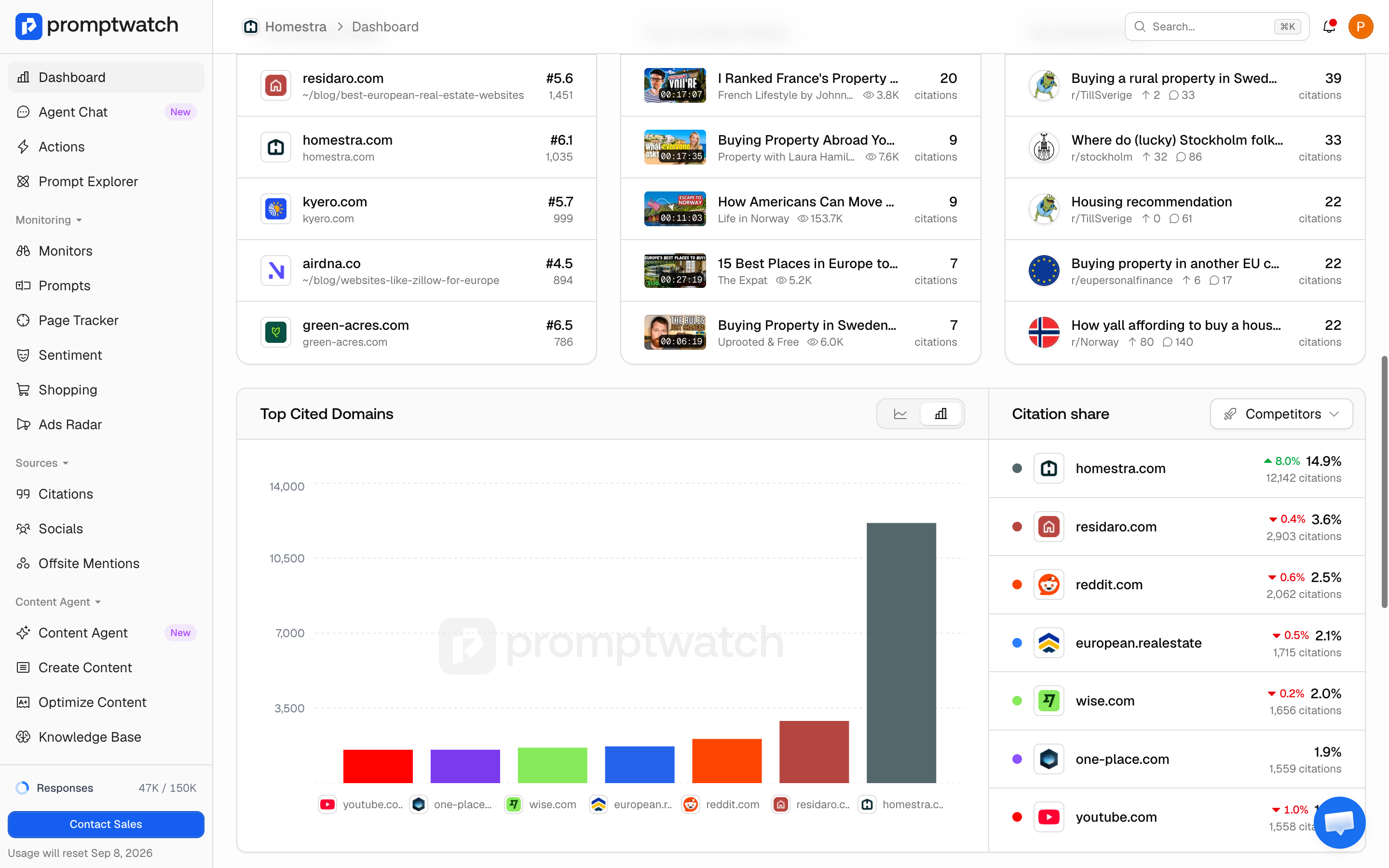This screenshot has width=1389, height=868.
Task: Click the Sentiment icon
Action: tap(23, 355)
